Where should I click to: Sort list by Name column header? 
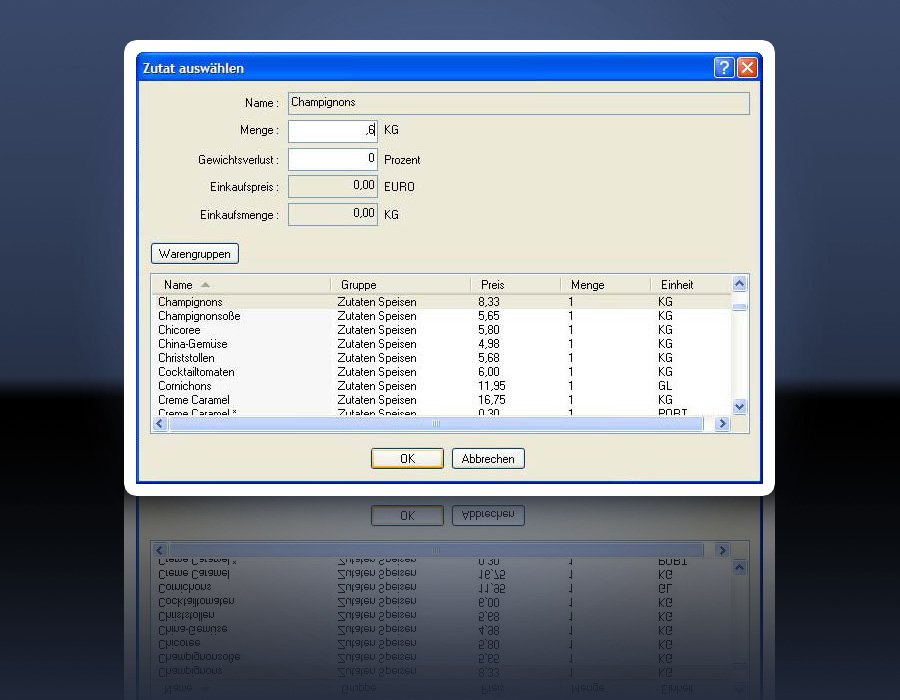click(x=241, y=285)
